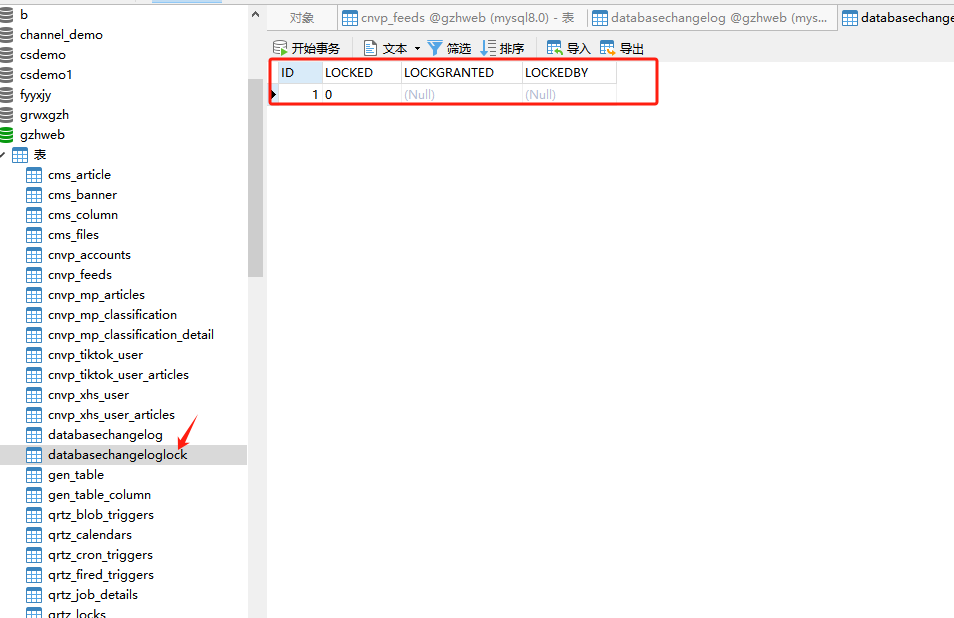Image resolution: width=954 pixels, height=618 pixels.
Task: Click the cms_article table icon
Action: [34, 175]
